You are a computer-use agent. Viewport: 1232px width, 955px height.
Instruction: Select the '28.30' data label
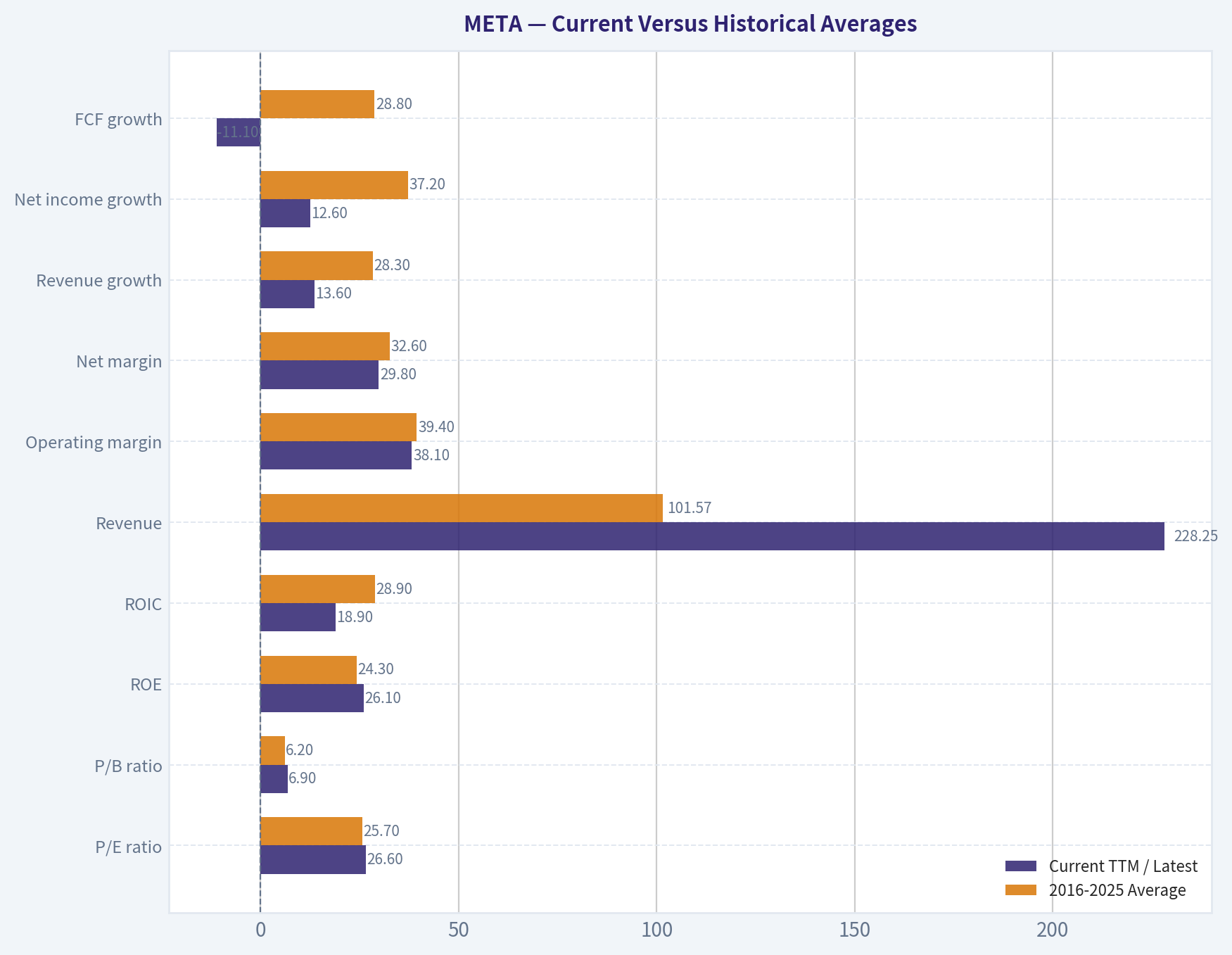(392, 265)
